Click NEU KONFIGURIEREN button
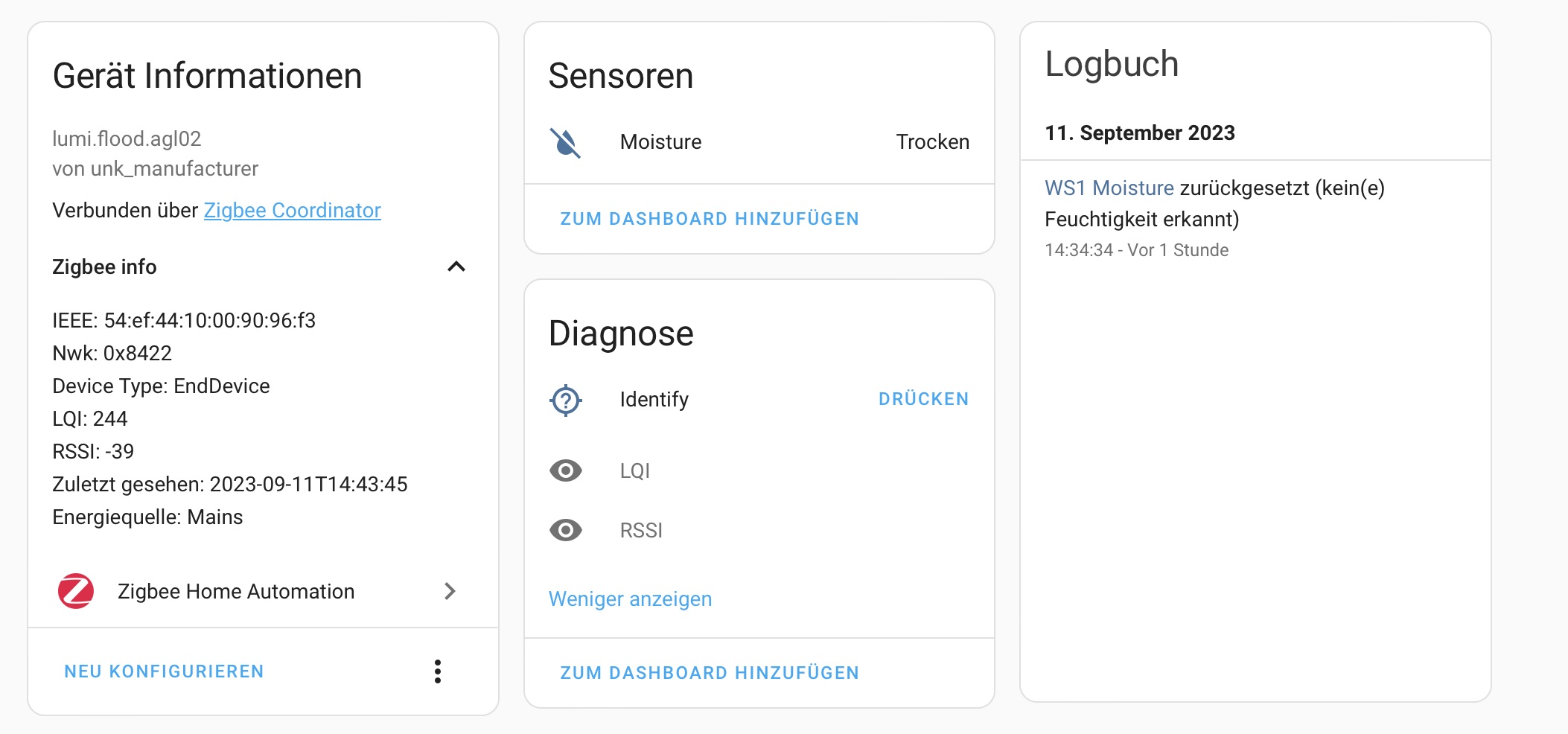Viewport: 1568px width, 734px height. pyautogui.click(x=164, y=671)
